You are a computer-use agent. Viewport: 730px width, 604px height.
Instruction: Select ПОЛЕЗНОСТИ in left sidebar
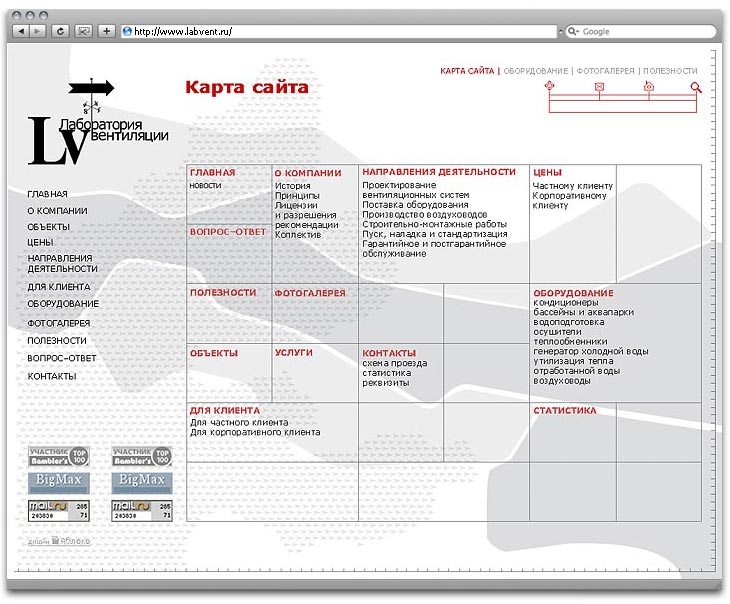pyautogui.click(x=57, y=340)
